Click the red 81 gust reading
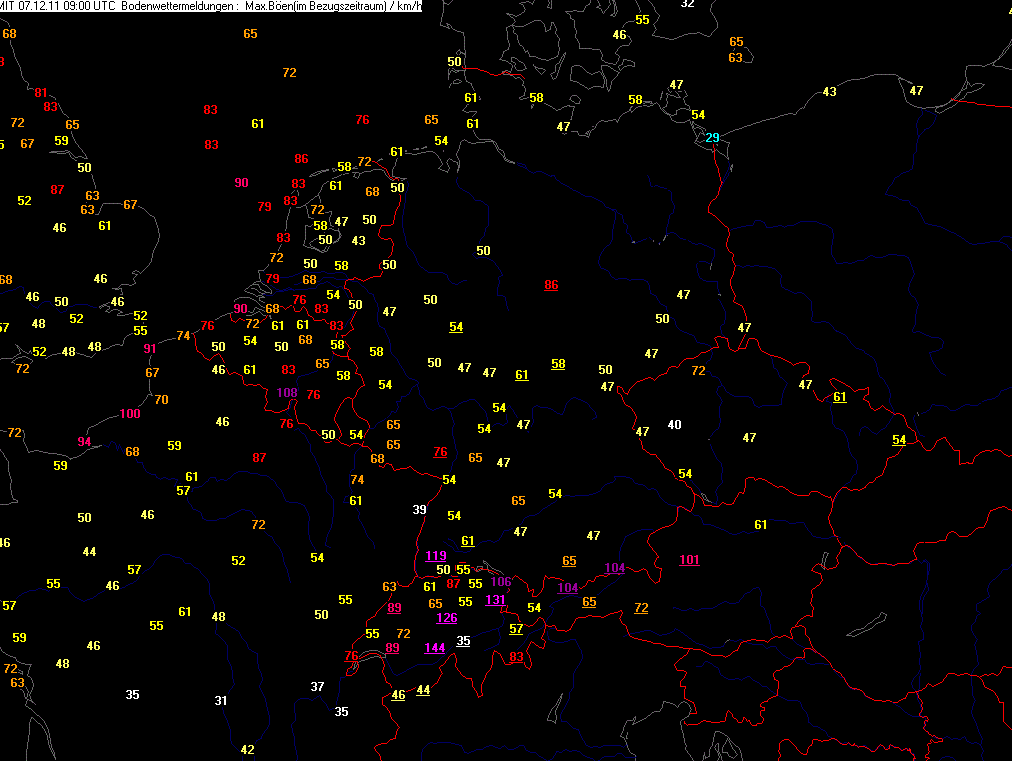This screenshot has height=761, width=1012. (x=40, y=93)
